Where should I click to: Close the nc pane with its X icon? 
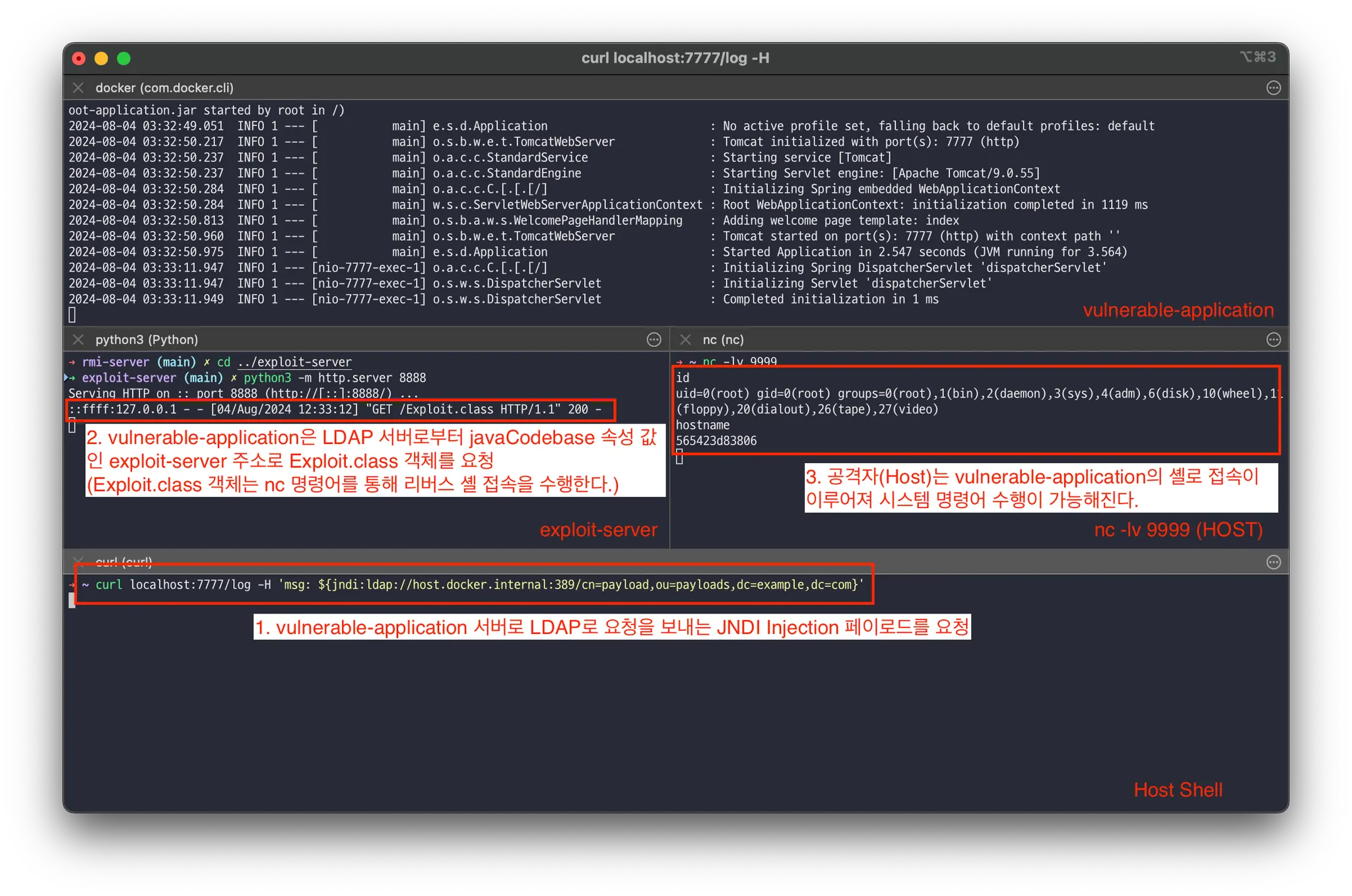pos(685,340)
